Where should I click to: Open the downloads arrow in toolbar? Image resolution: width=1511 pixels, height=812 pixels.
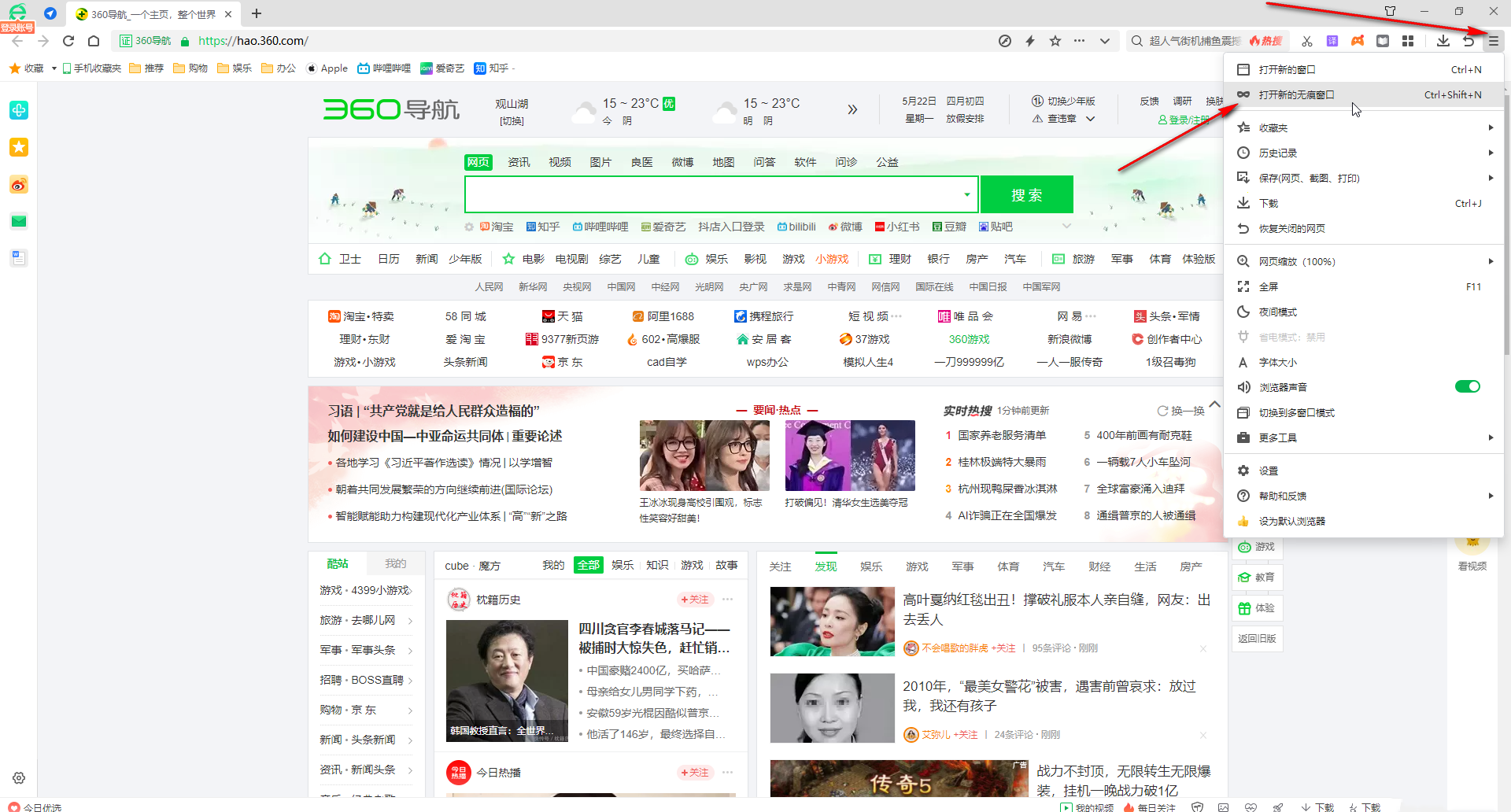pyautogui.click(x=1443, y=41)
